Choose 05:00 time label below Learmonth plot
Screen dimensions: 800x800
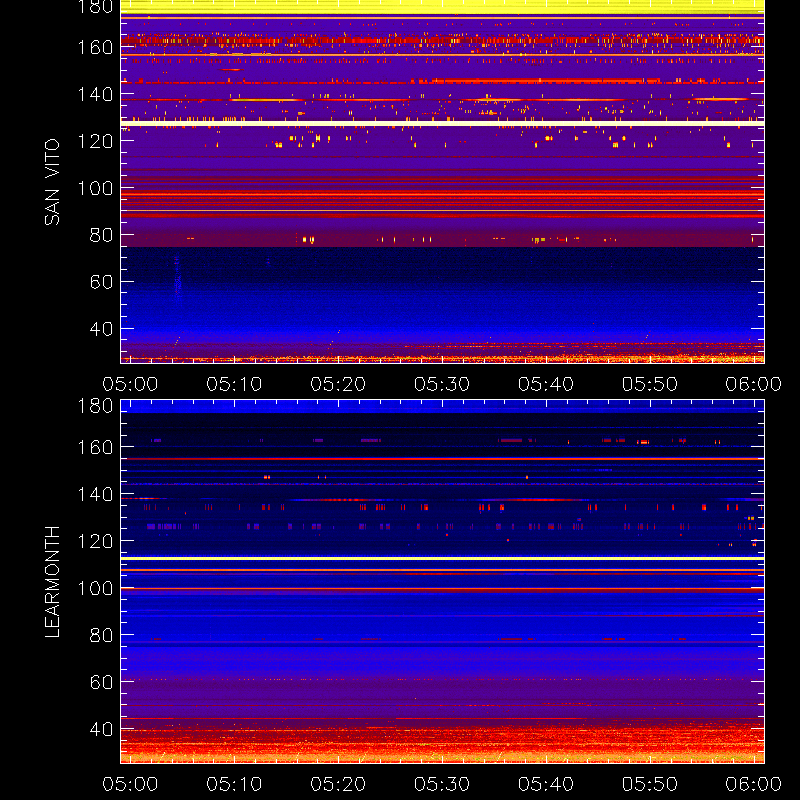130,784
